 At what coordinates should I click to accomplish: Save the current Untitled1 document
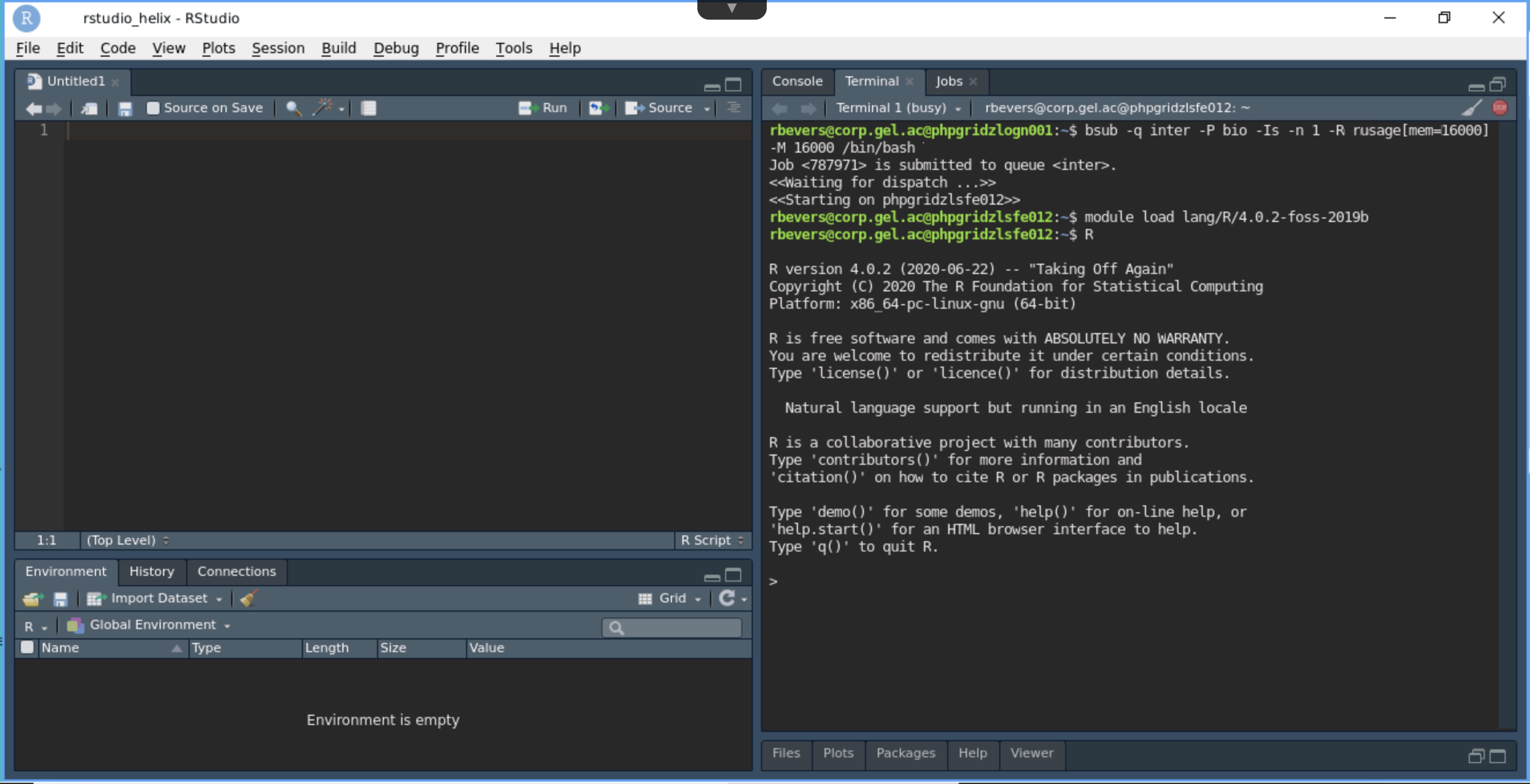125,109
